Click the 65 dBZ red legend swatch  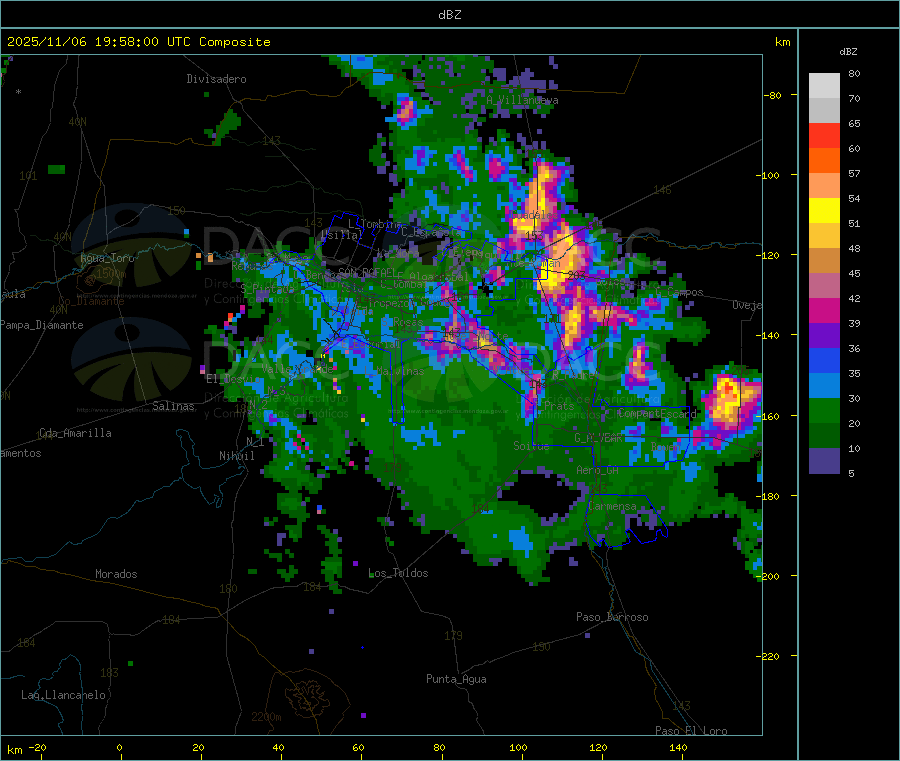point(824,135)
